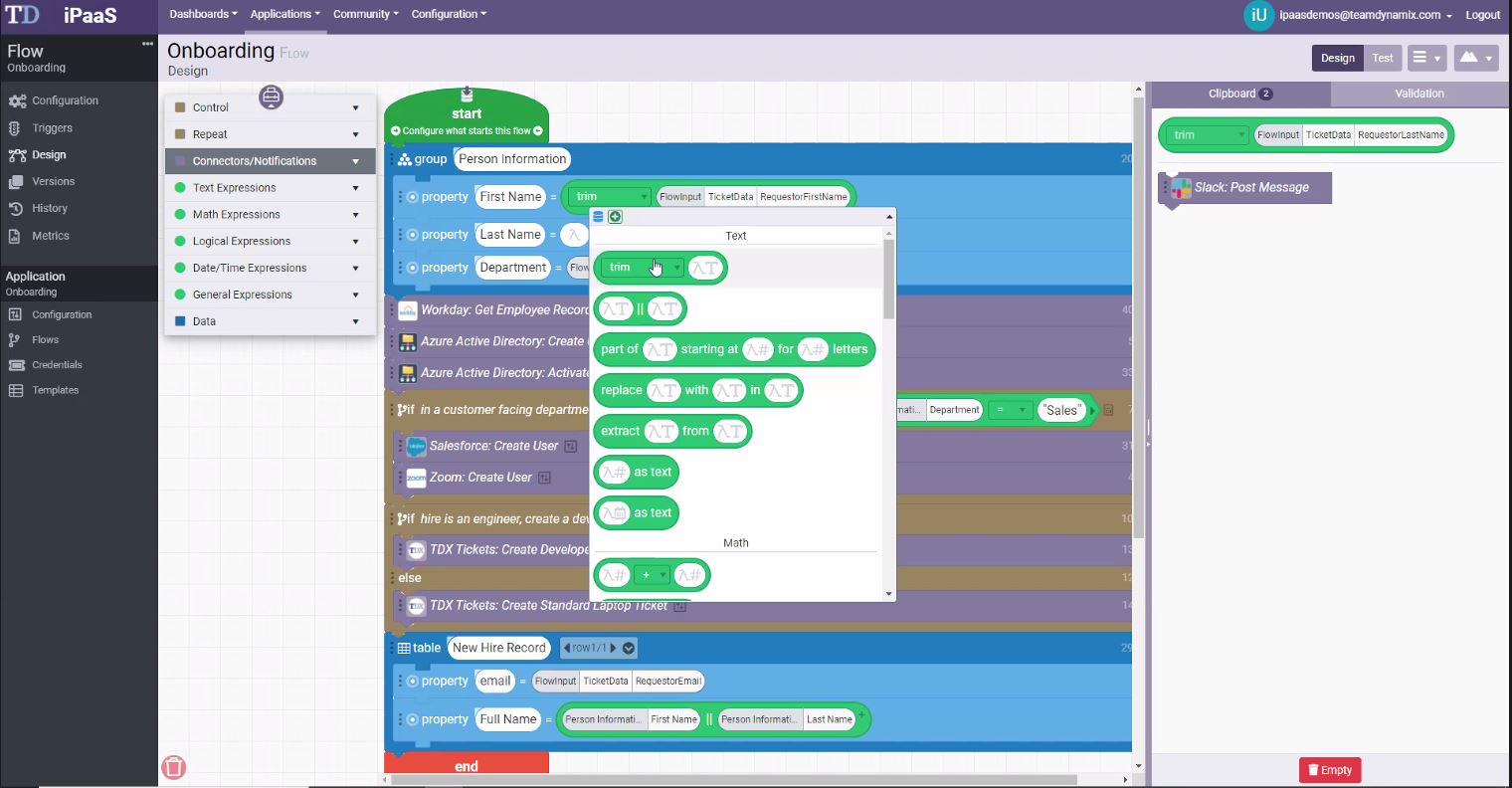Expand the Data palette category

271,322
